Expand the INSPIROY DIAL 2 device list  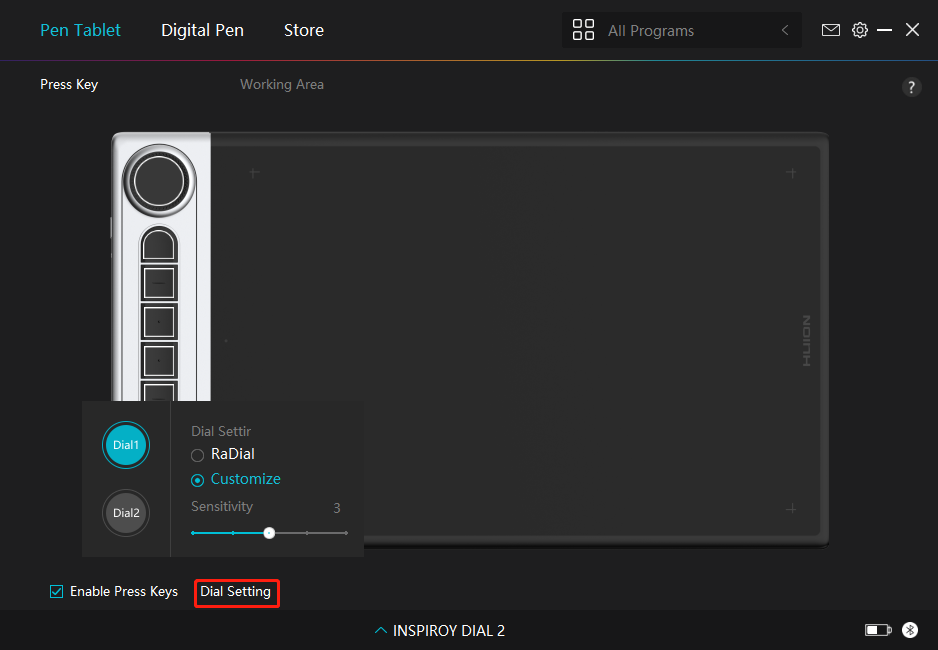pyautogui.click(x=380, y=630)
